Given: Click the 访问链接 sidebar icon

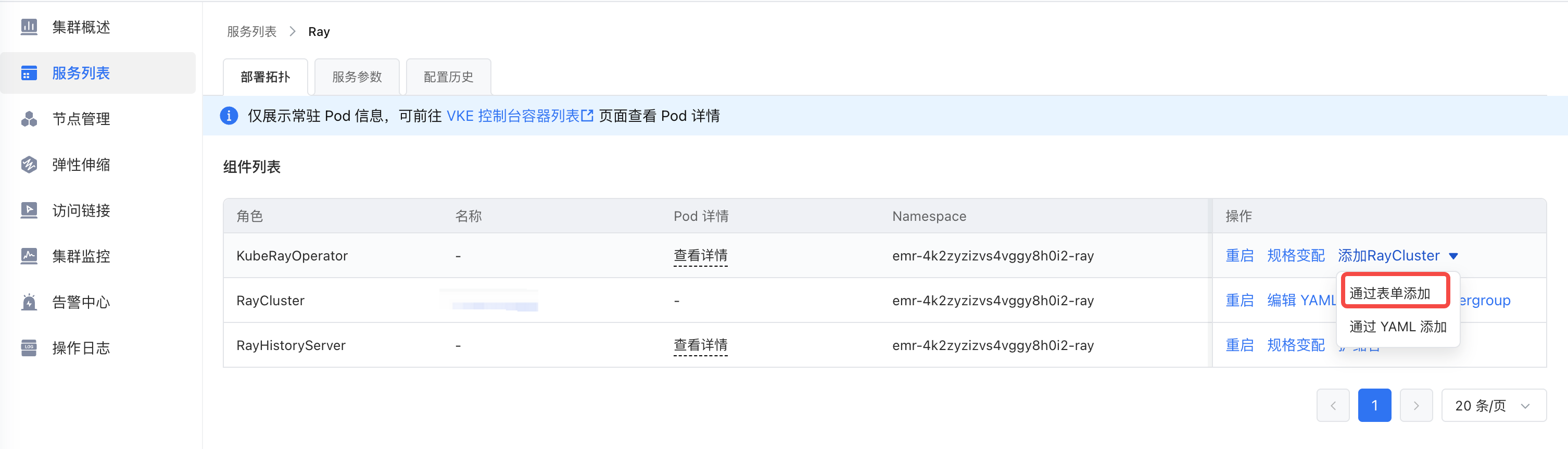Looking at the screenshot, I should (29, 210).
